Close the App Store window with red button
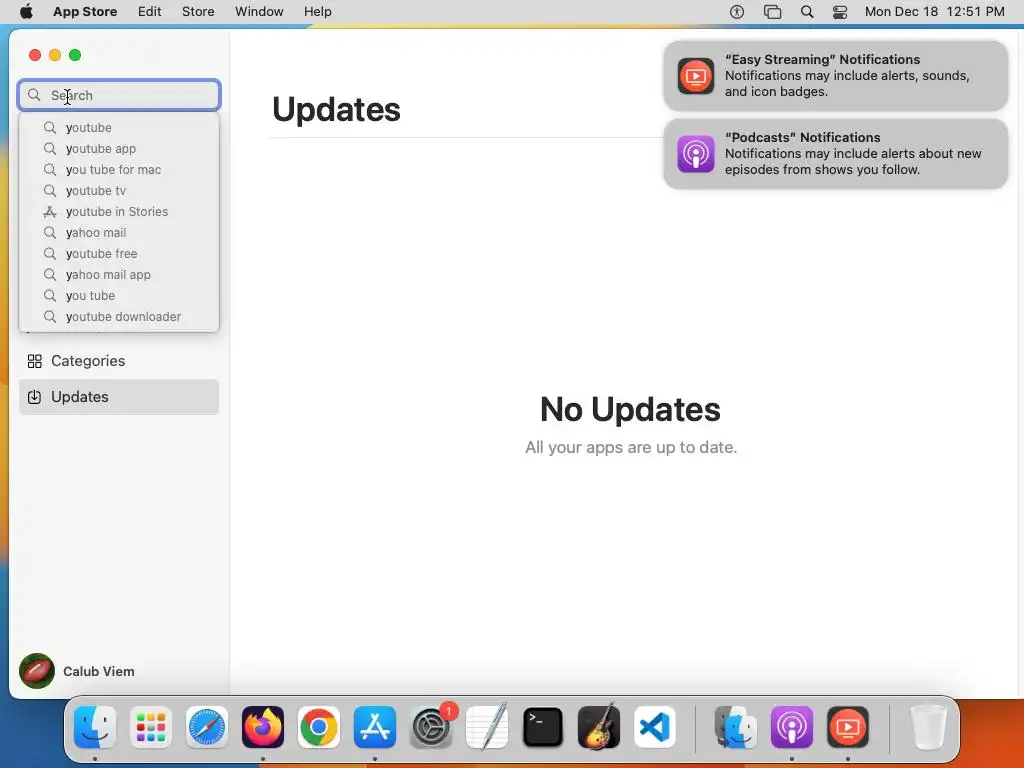The image size is (1024, 768). (x=35, y=55)
